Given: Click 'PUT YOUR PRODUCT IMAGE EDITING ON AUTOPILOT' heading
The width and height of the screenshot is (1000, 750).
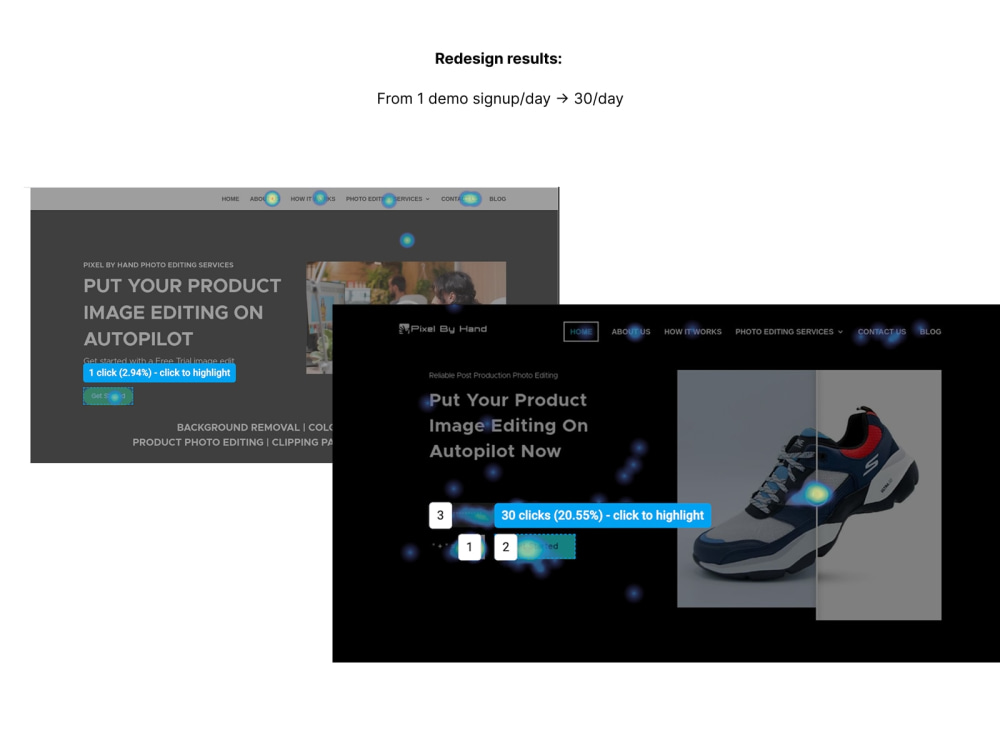Looking at the screenshot, I should pyautogui.click(x=182, y=312).
